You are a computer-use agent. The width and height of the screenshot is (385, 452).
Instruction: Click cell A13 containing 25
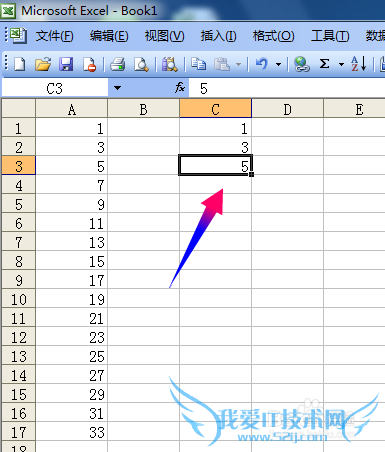(x=72, y=356)
